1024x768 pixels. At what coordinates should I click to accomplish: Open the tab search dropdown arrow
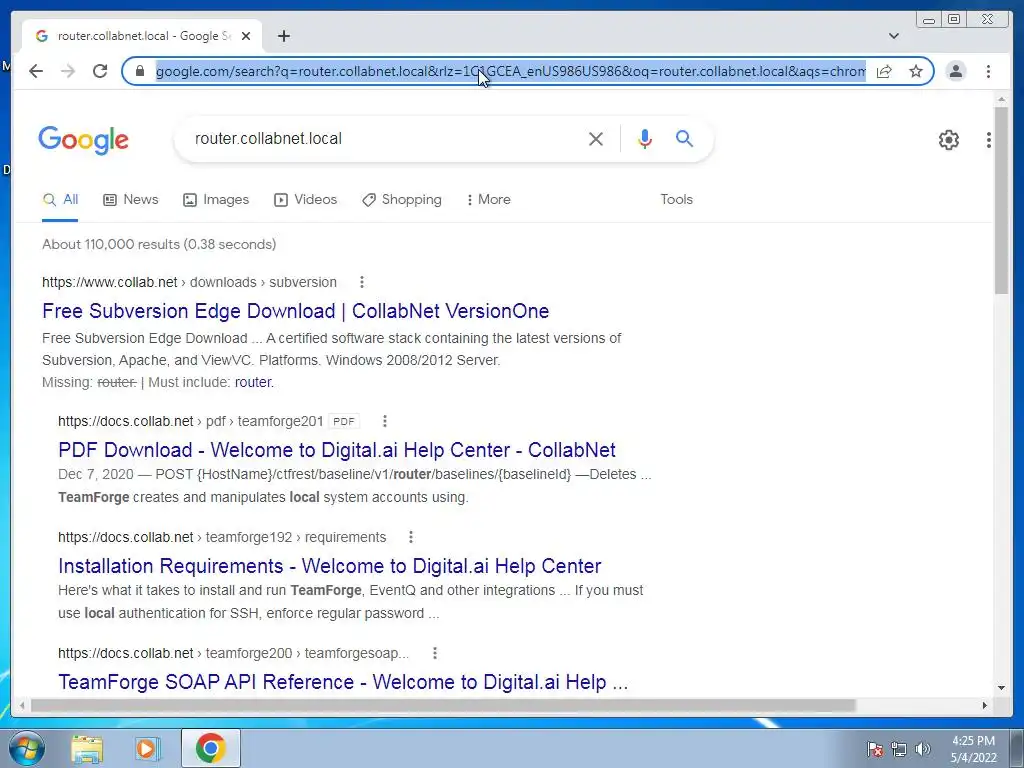(894, 36)
